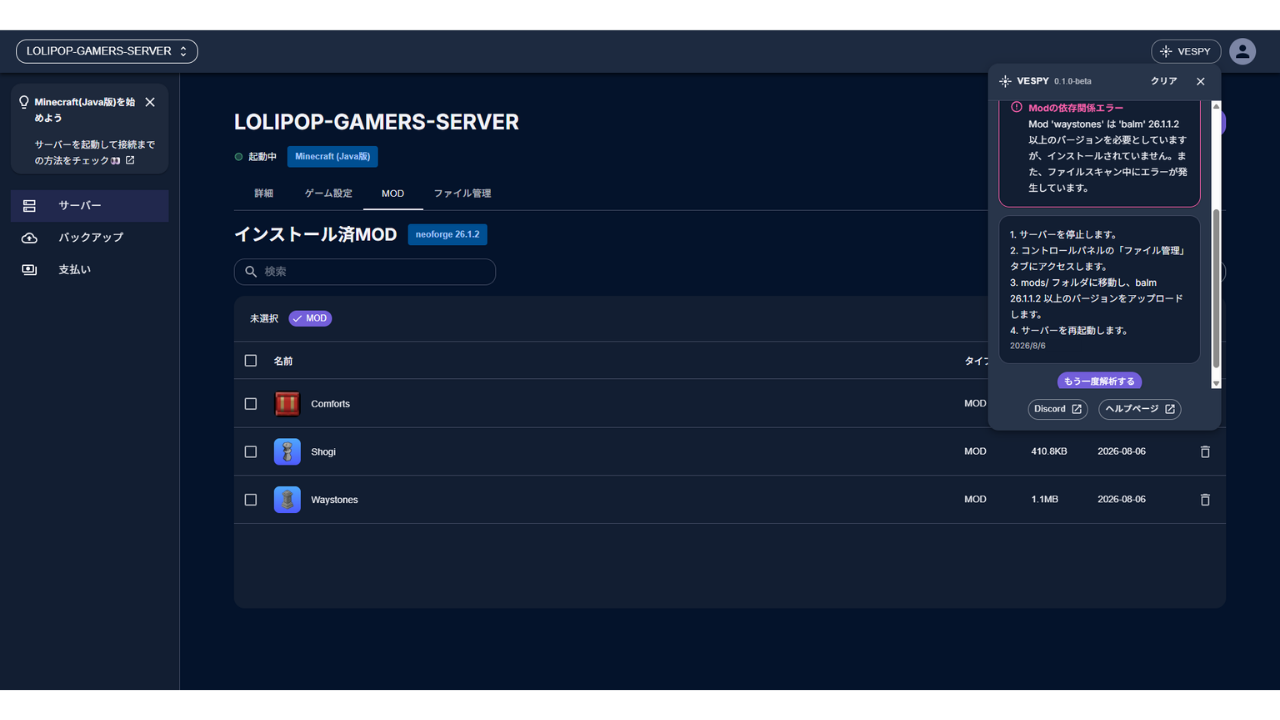Focus the 検索 mod search field

point(365,272)
